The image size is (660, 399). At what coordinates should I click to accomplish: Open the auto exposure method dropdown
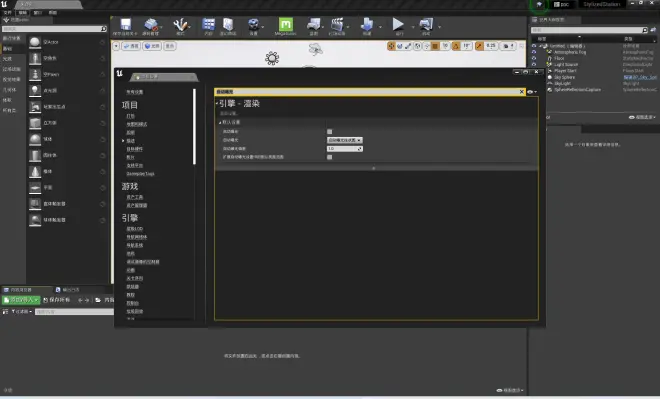[x=344, y=140]
